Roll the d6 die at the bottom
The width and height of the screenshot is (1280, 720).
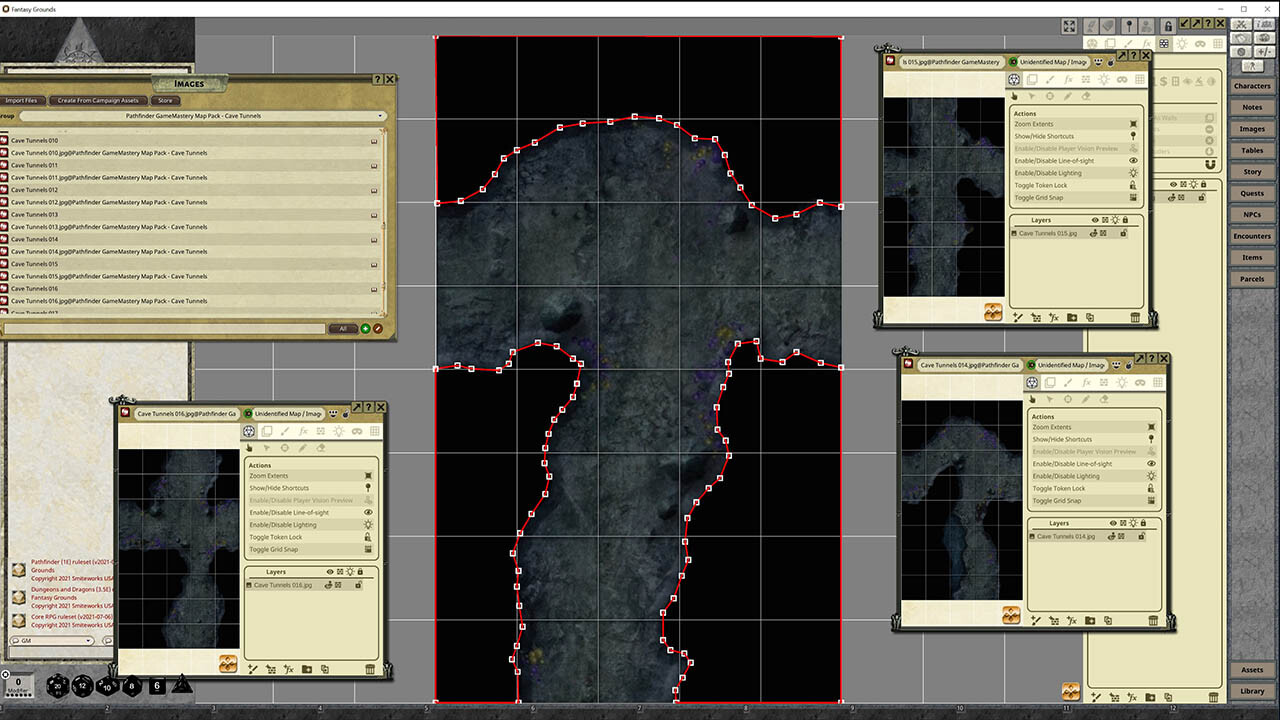[156, 686]
